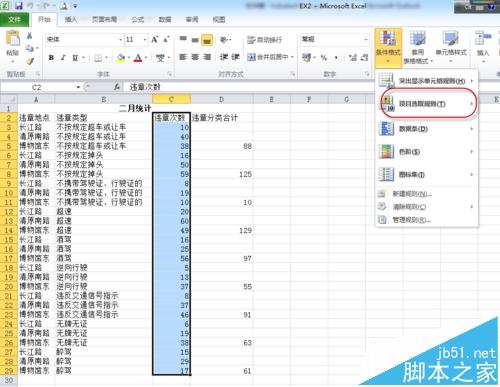Click Decrease Decimal icon
This screenshot has height=387, width=500.
(x=364, y=58)
